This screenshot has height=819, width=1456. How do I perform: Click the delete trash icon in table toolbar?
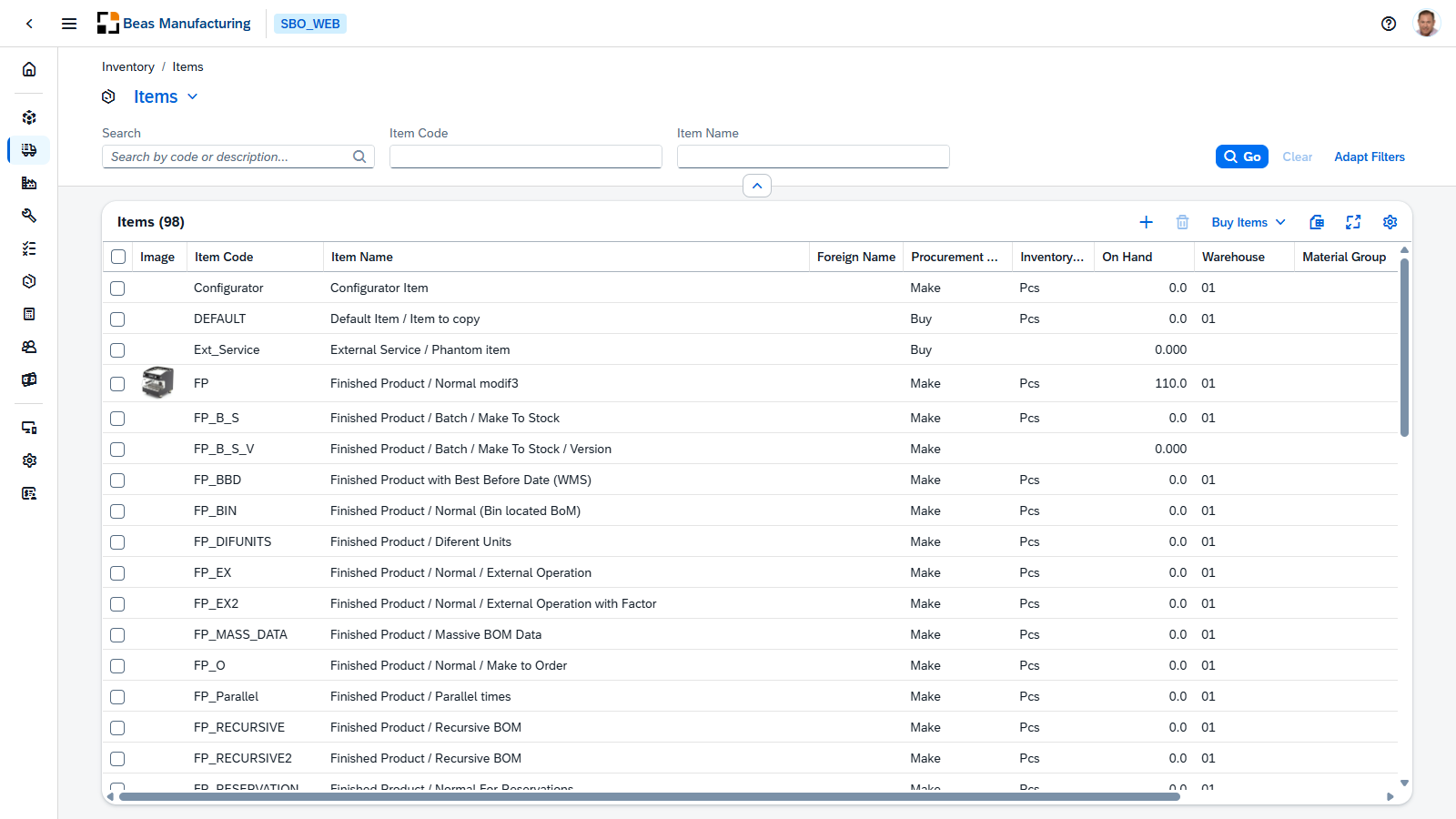point(1182,222)
